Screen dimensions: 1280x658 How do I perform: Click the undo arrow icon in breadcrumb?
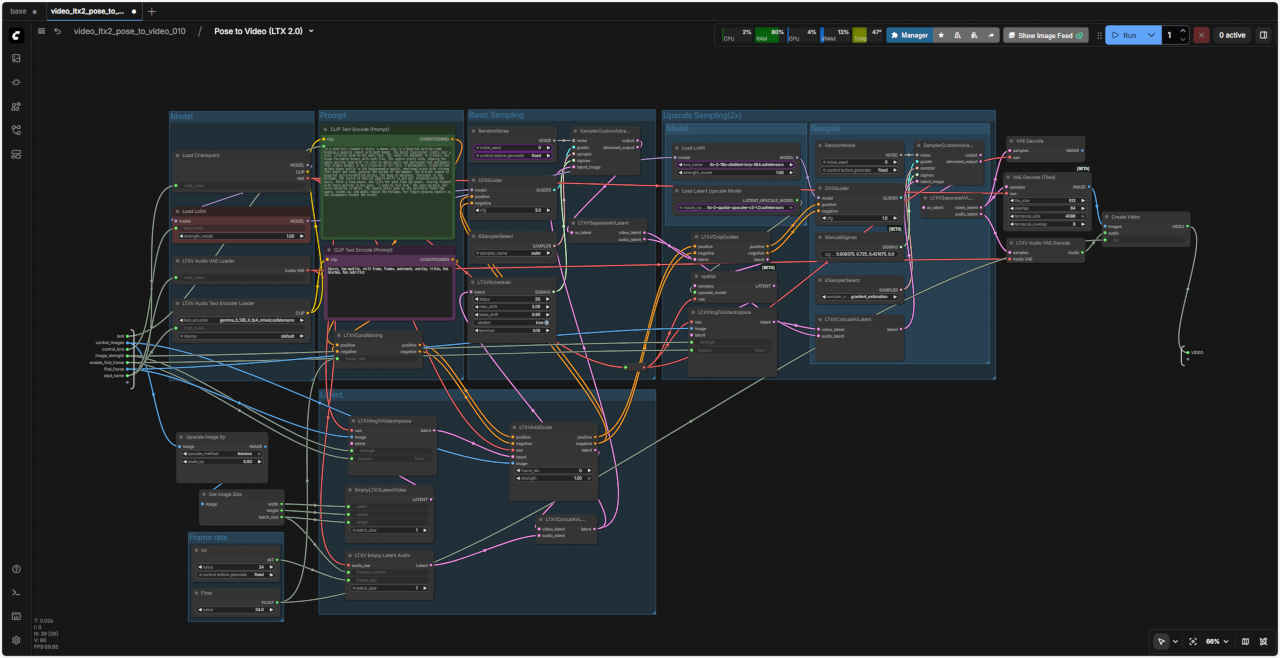57,31
